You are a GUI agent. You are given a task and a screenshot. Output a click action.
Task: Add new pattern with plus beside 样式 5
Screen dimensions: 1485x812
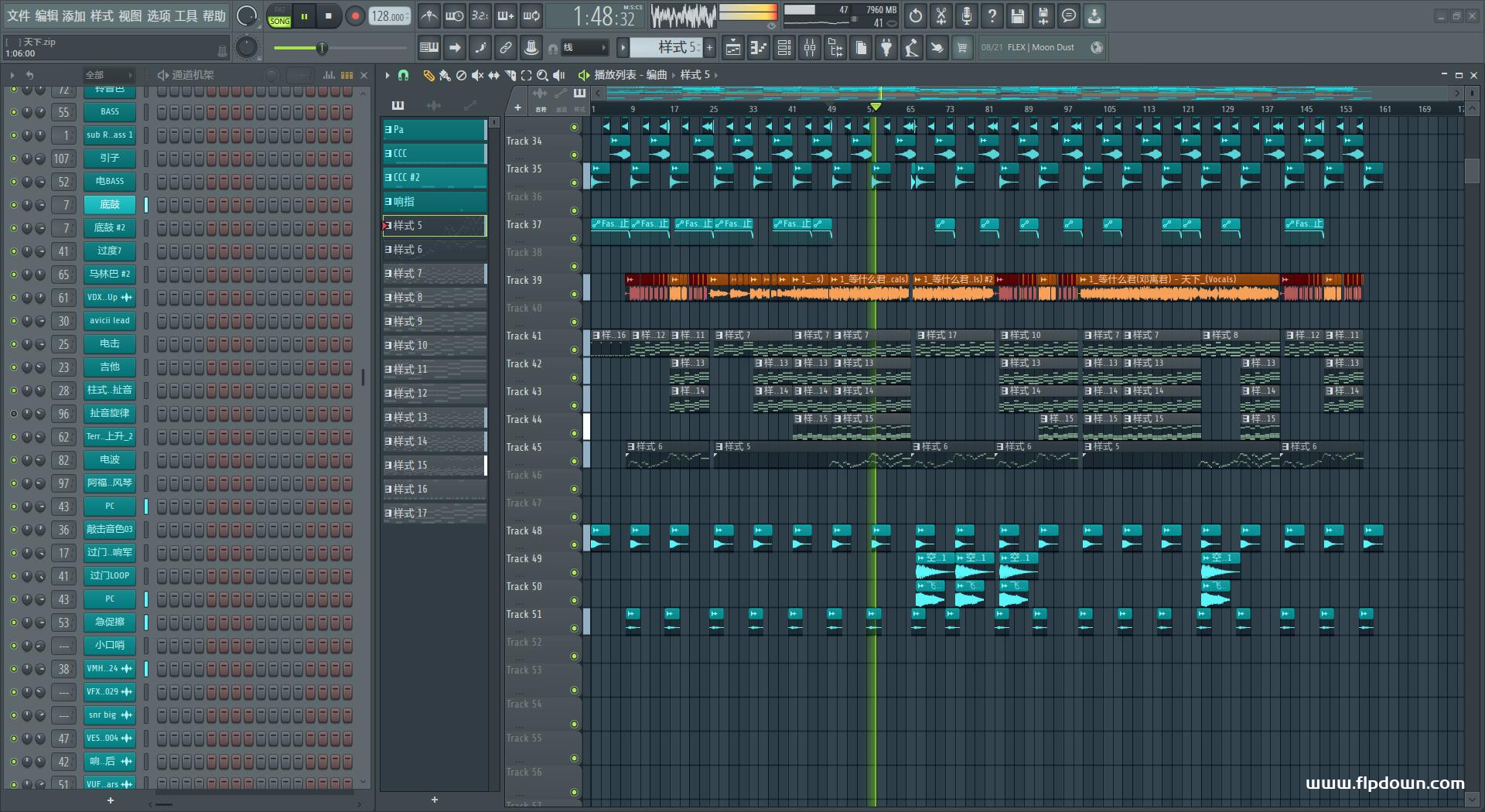[709, 47]
